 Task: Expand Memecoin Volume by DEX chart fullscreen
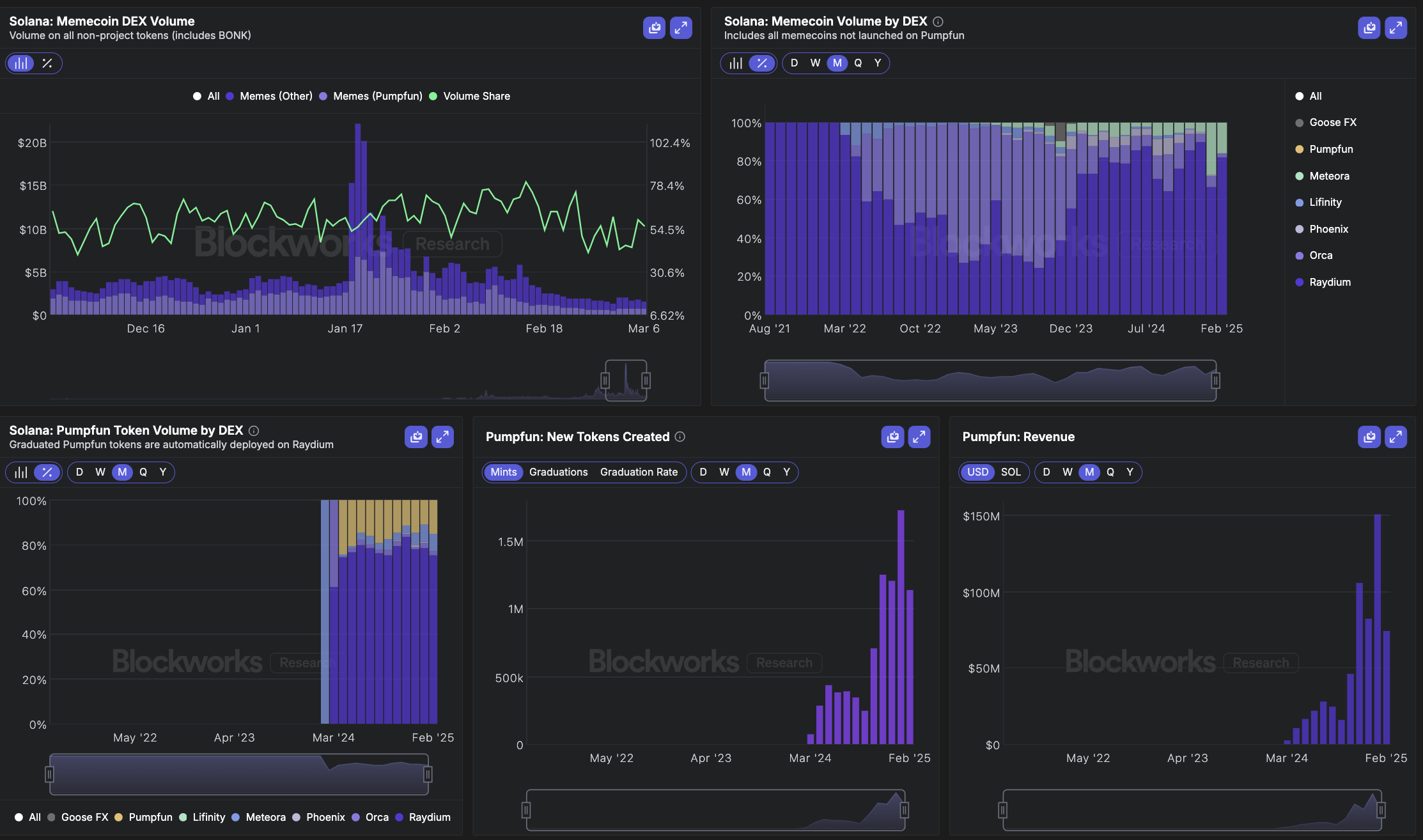point(1396,28)
